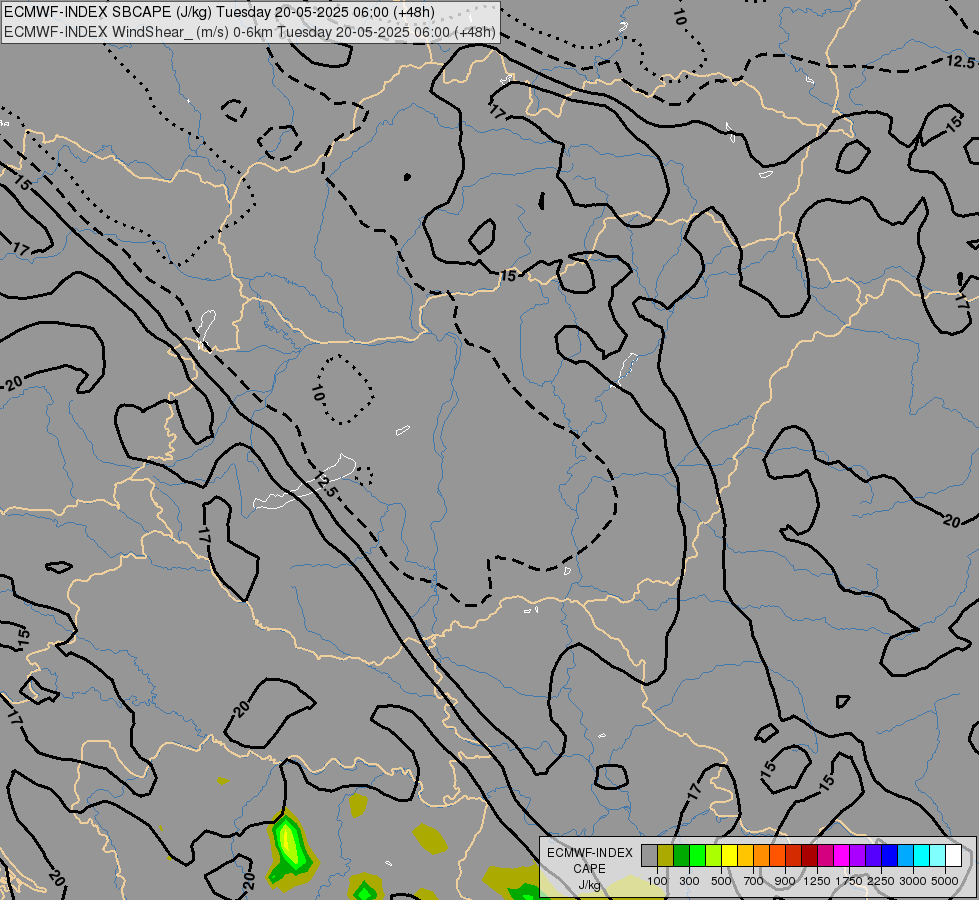Click the J/kg unit label in legend
This screenshot has height=900, width=979.
coord(589,885)
